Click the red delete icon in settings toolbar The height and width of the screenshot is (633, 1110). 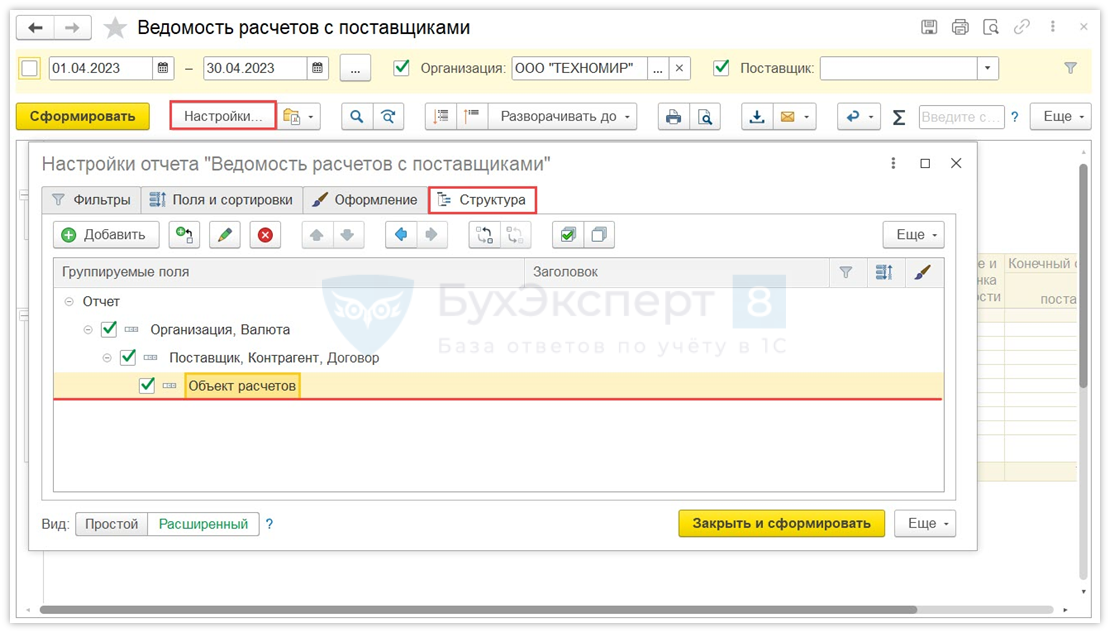click(265, 235)
